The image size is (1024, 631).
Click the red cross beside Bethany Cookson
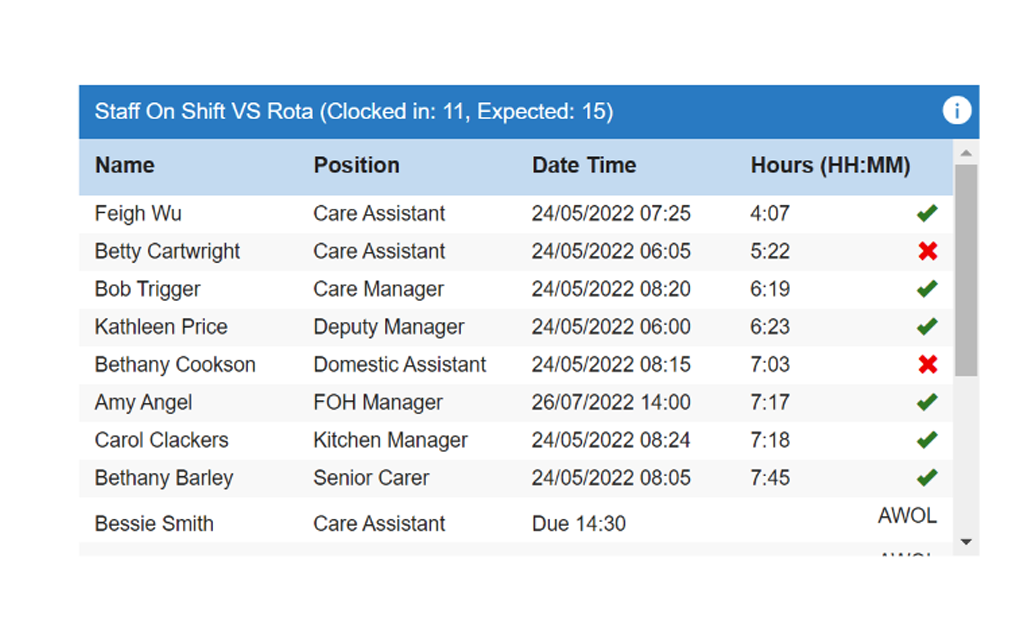(926, 364)
